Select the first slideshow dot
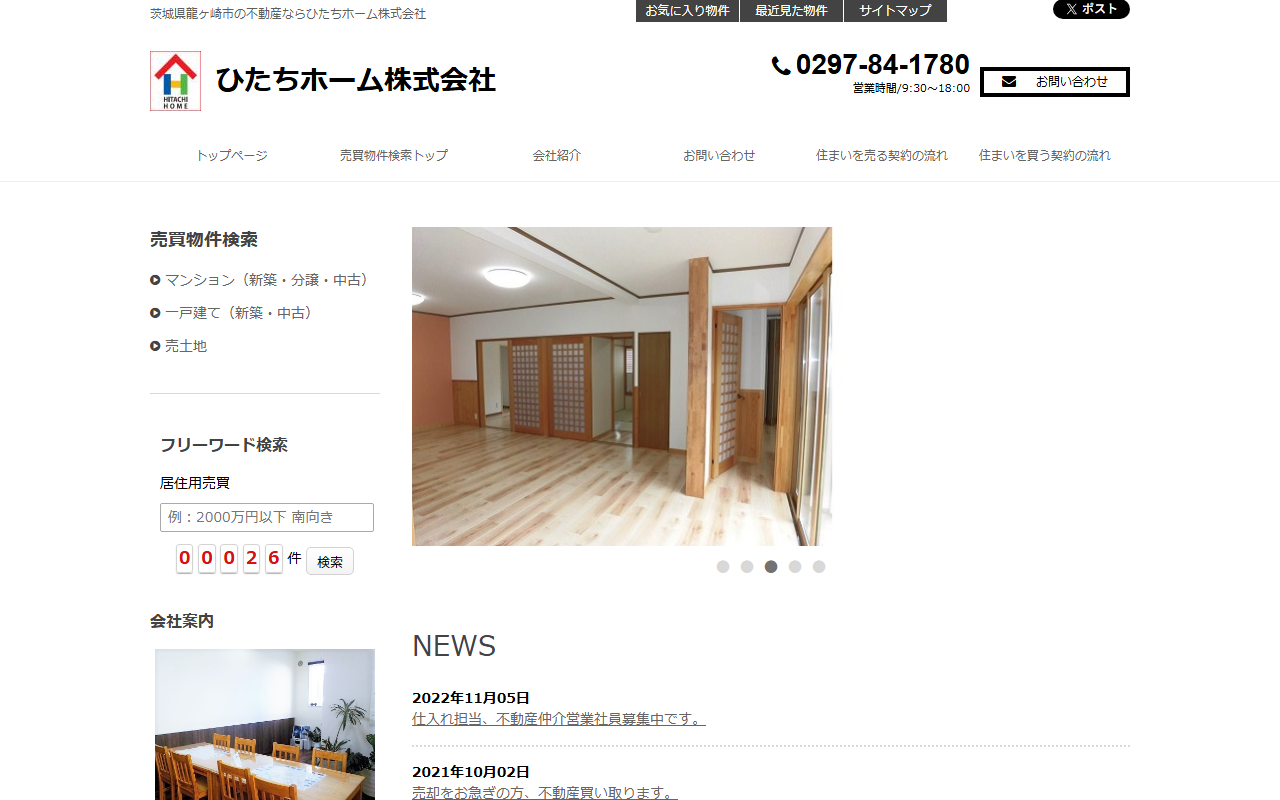 click(723, 567)
